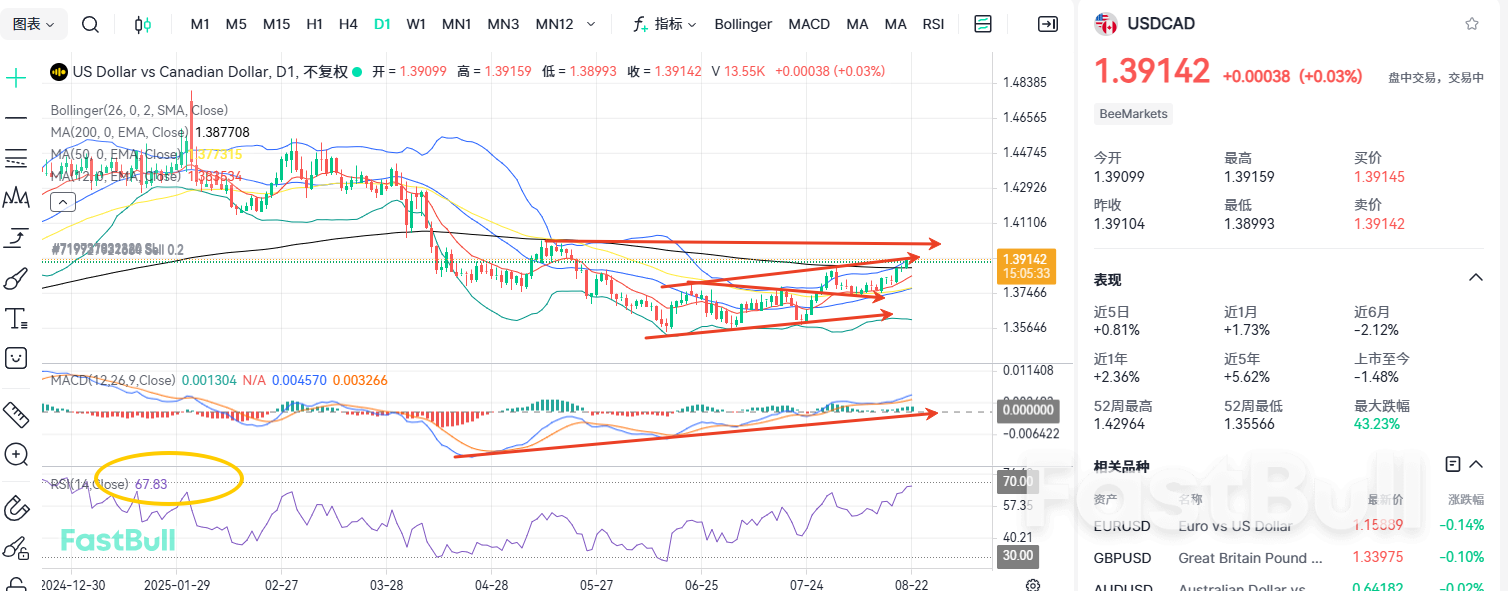The image size is (1508, 591).
Task: Choose the text annotation tool
Action: point(16,319)
